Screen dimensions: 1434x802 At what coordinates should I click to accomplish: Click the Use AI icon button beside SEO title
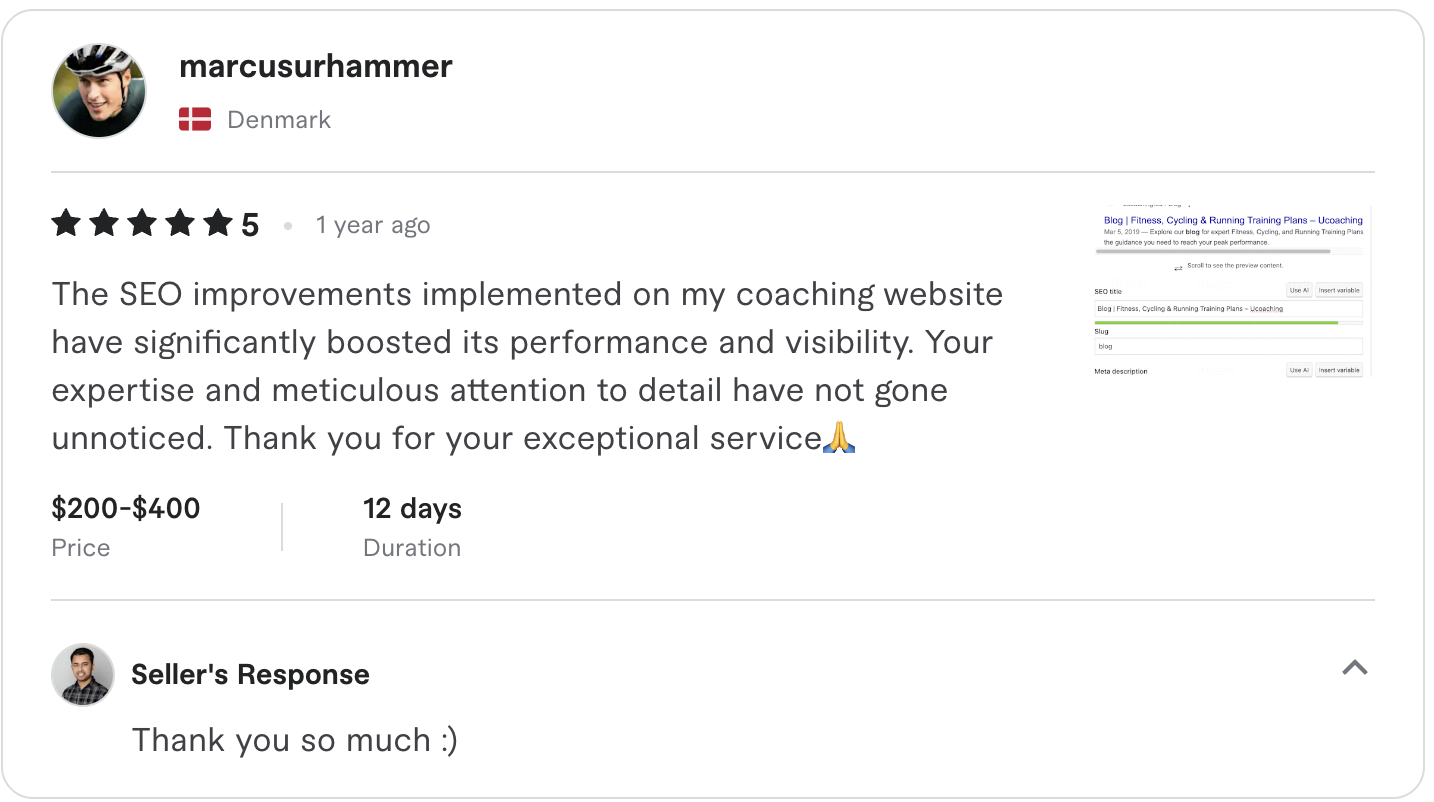pos(1299,290)
